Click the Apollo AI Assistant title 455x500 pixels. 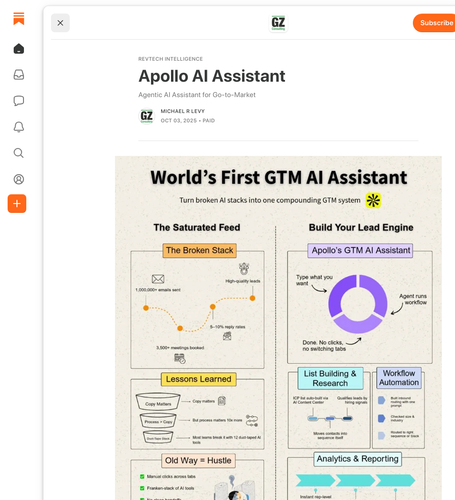coord(212,76)
